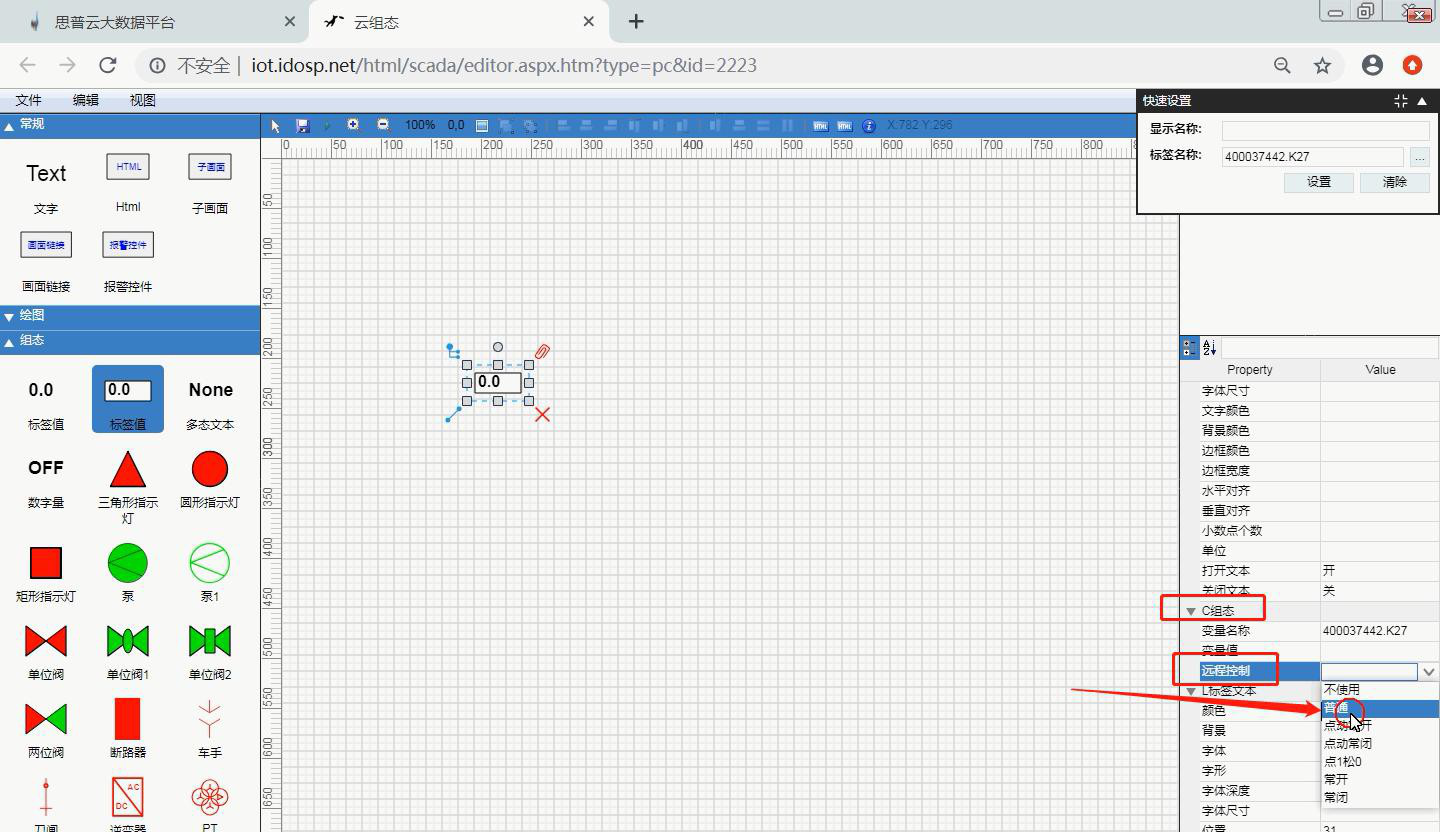1440x832 pixels.
Task: Collapse the 快速设置 panel with arrow
Action: pyautogui.click(x=1422, y=101)
